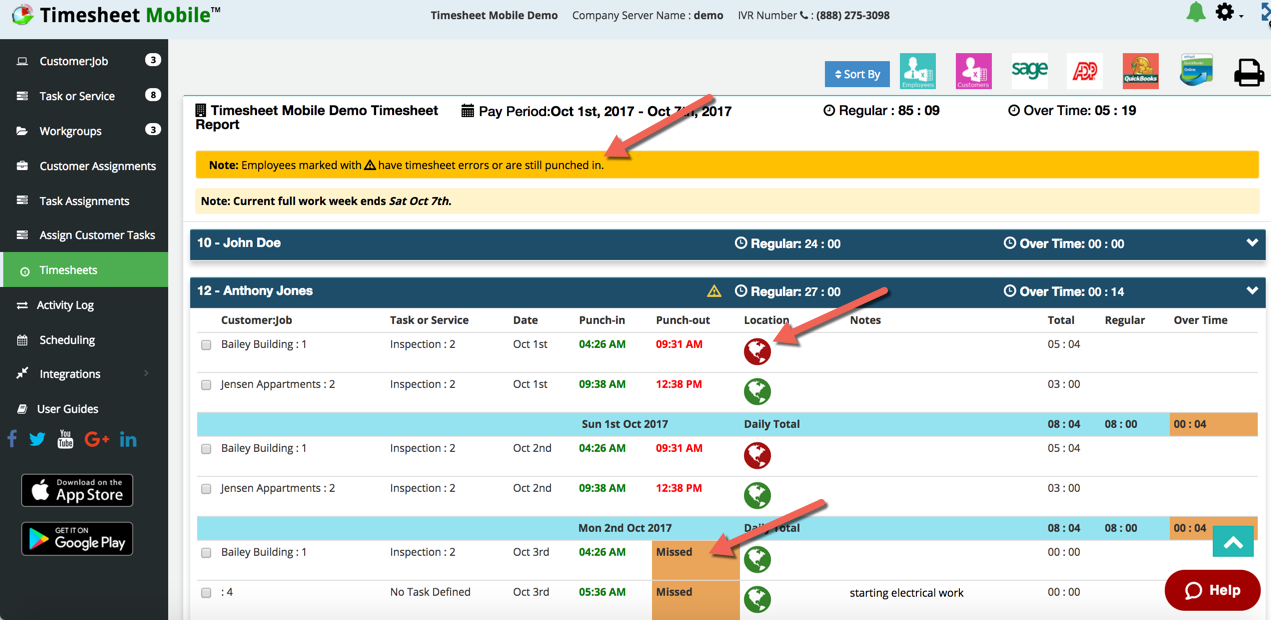The height and width of the screenshot is (620, 1271).
Task: Check the Bailey Building Oct 1st row checkbox
Action: coord(206,344)
